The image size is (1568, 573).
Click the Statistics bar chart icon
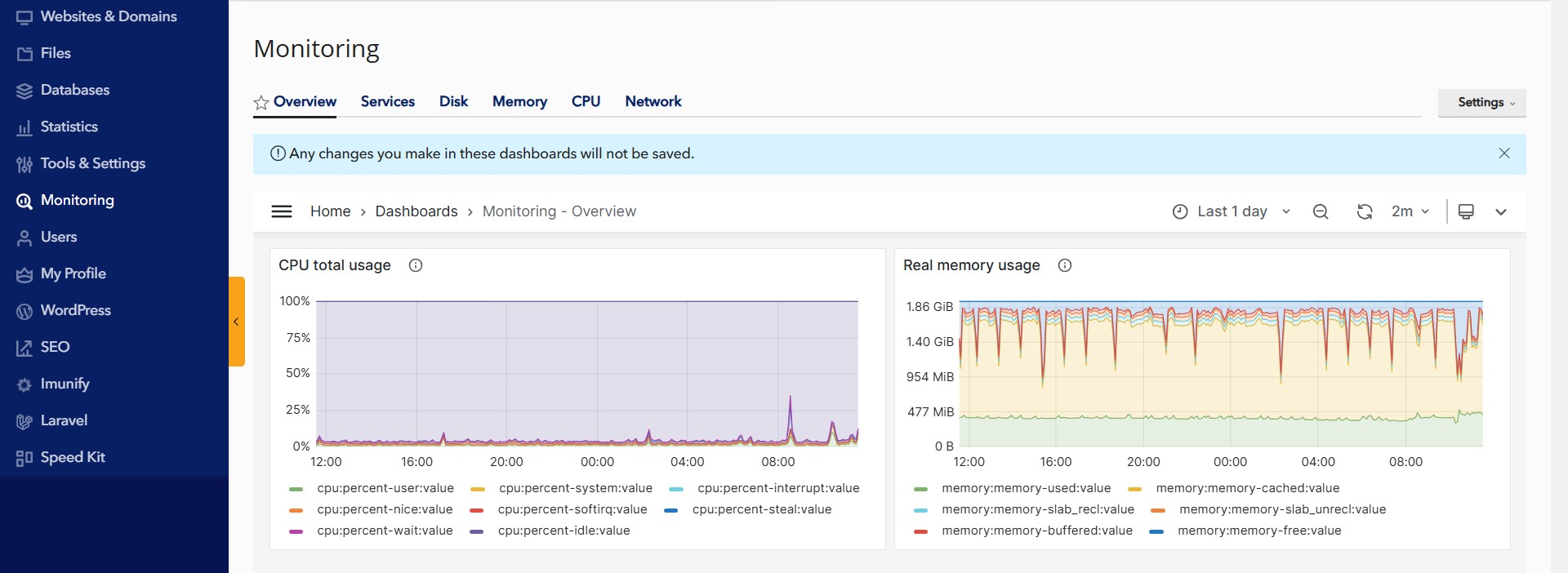(24, 127)
